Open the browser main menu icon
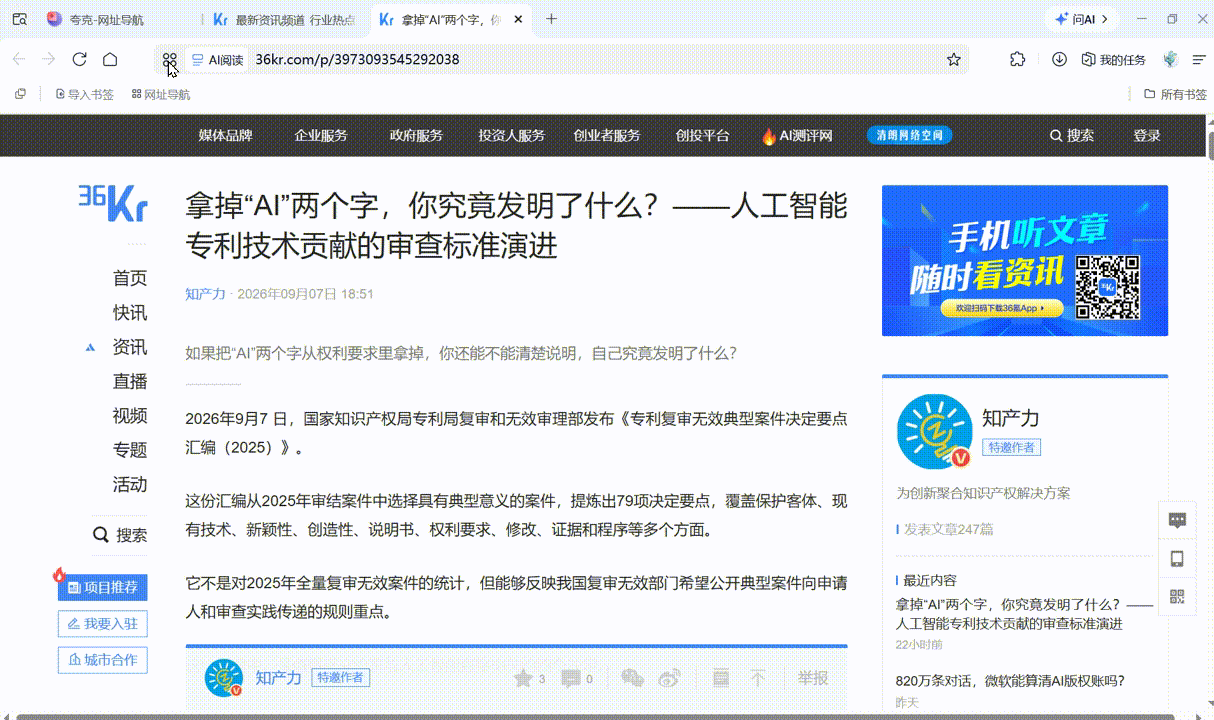1214x720 pixels. (1199, 60)
